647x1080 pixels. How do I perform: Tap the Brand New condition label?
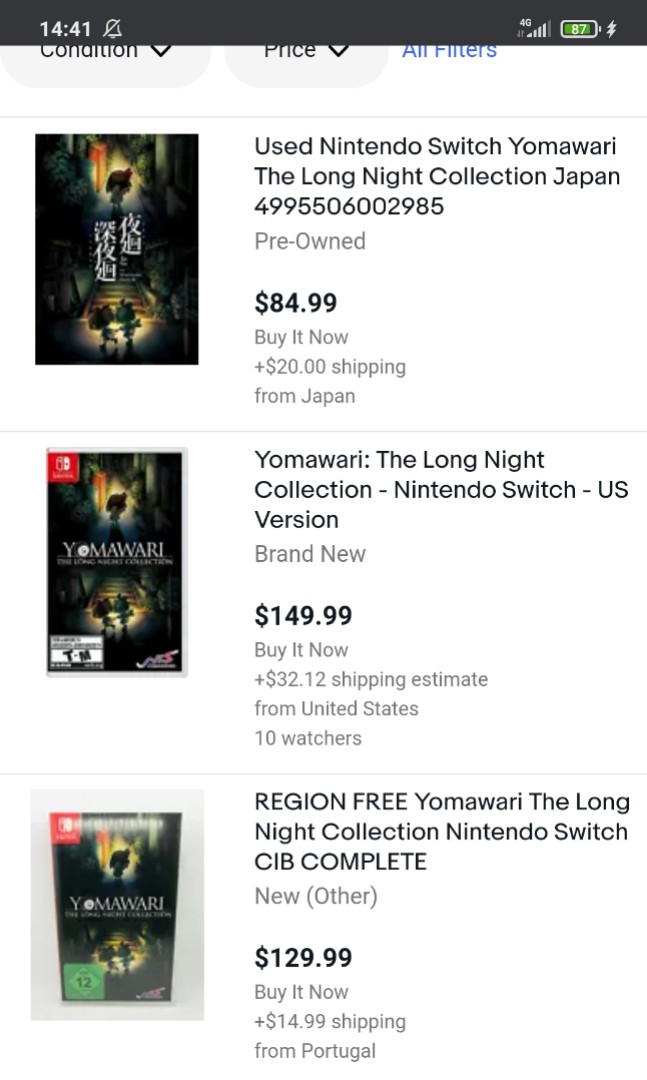(x=310, y=554)
